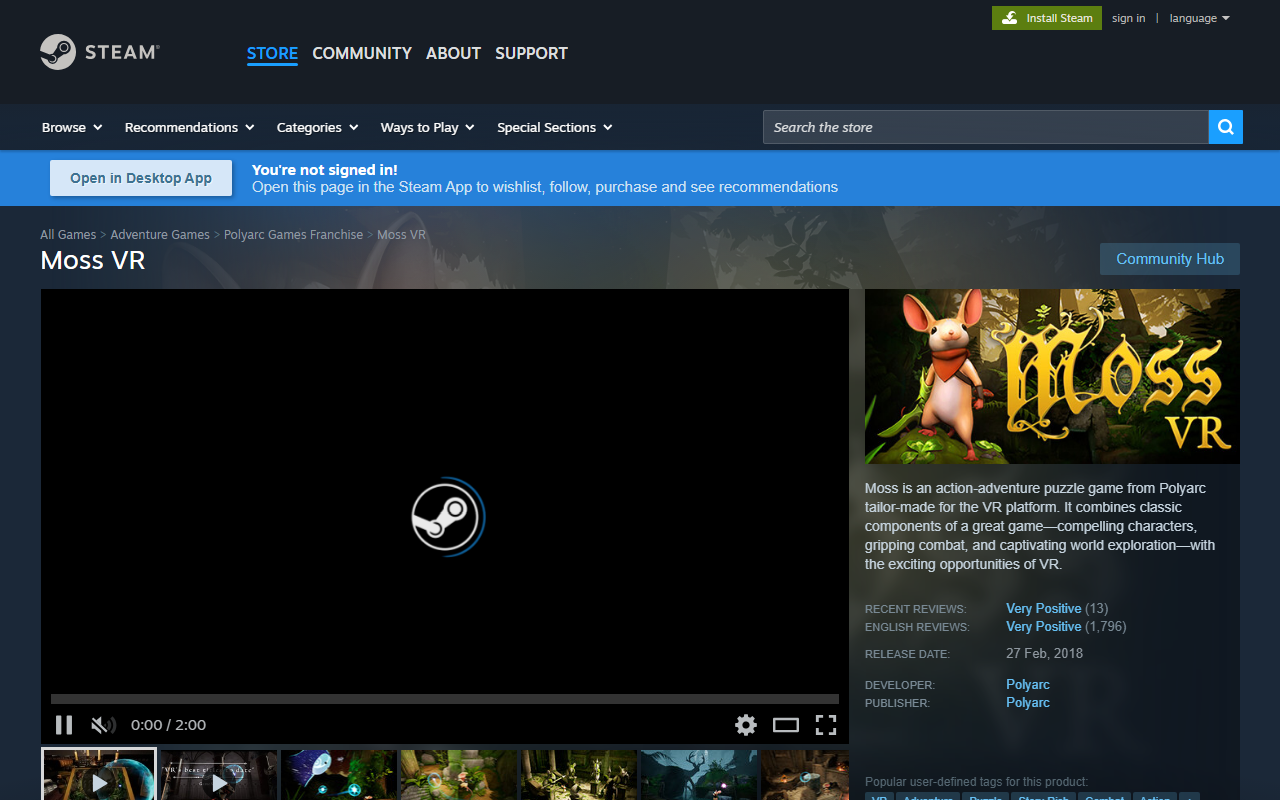
Task: Select the second trailer thumbnail
Action: [x=219, y=775]
